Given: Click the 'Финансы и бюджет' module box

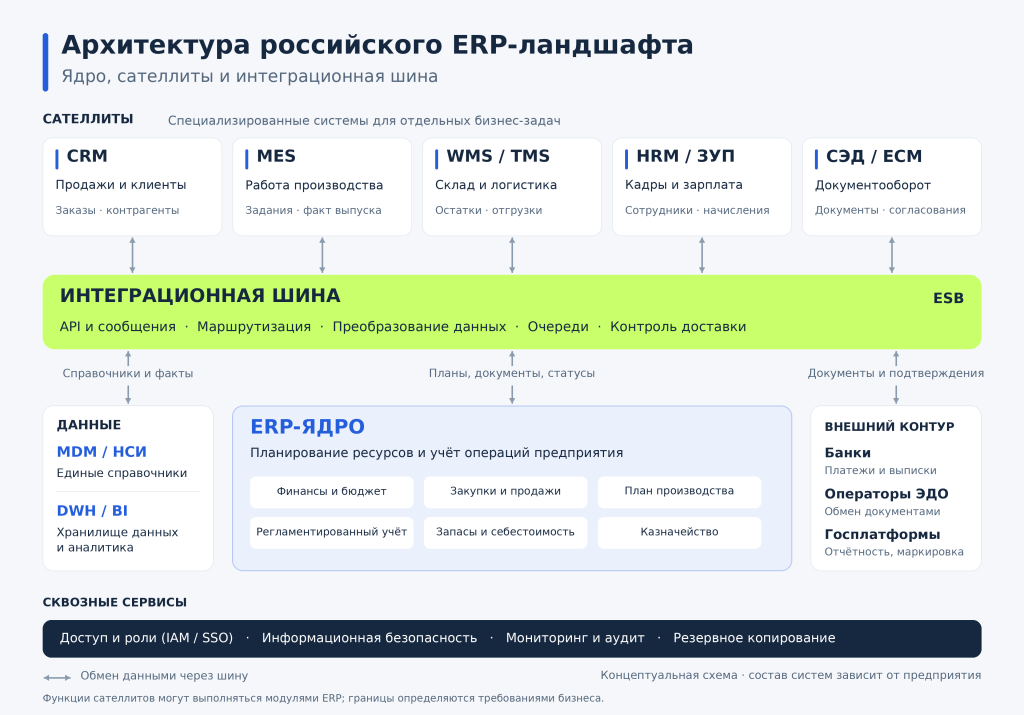Looking at the screenshot, I should [332, 492].
